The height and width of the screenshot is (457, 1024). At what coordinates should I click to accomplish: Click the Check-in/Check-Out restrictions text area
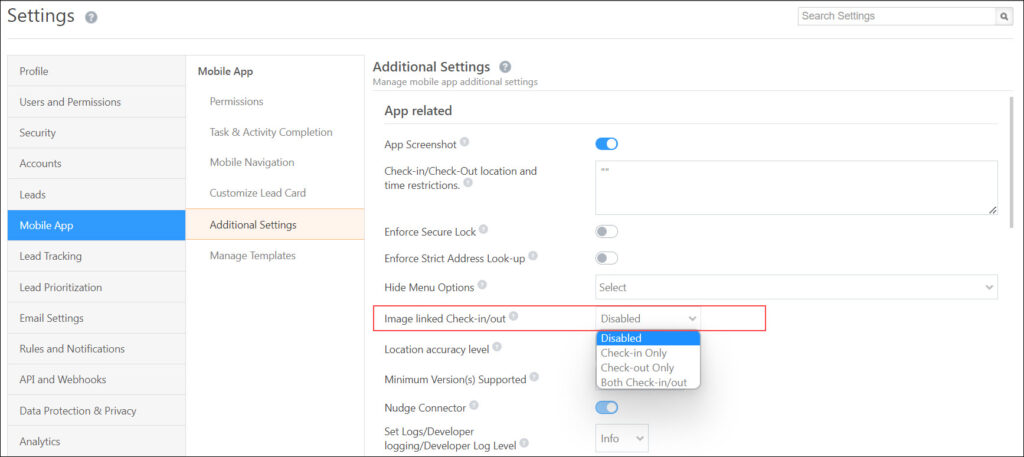point(796,187)
